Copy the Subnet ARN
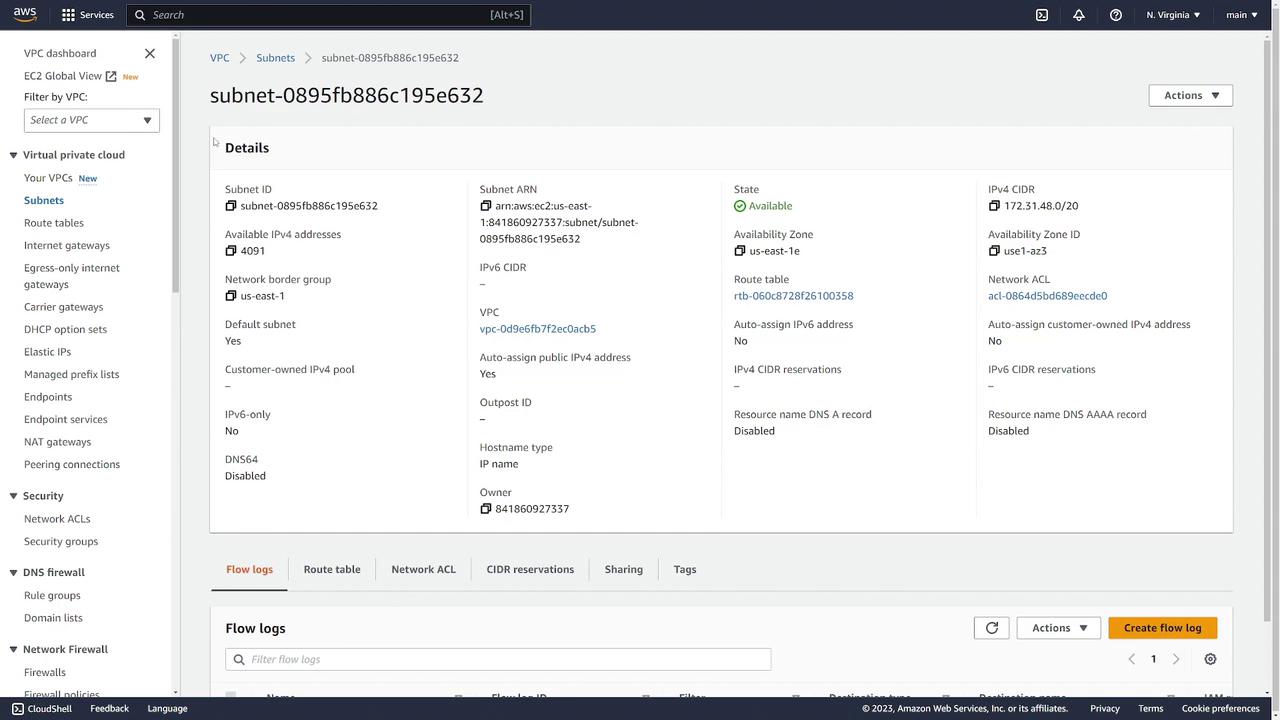The width and height of the screenshot is (1280, 720). tap(486, 206)
